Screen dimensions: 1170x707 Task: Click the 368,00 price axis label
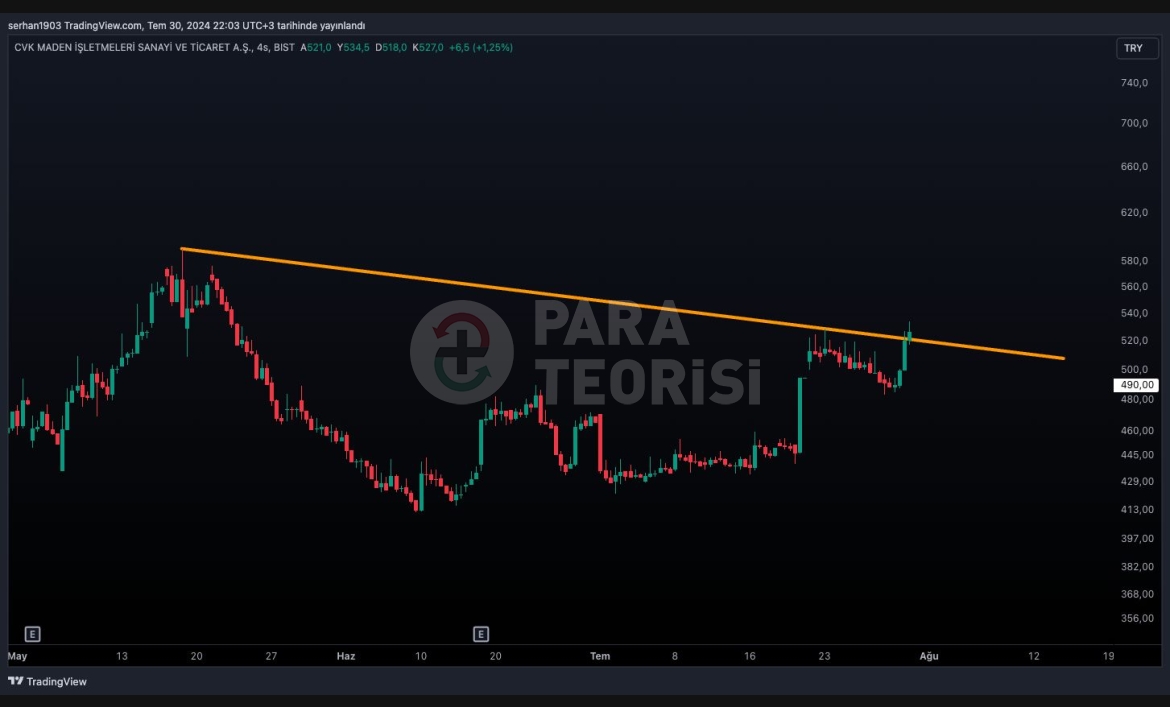1137,594
